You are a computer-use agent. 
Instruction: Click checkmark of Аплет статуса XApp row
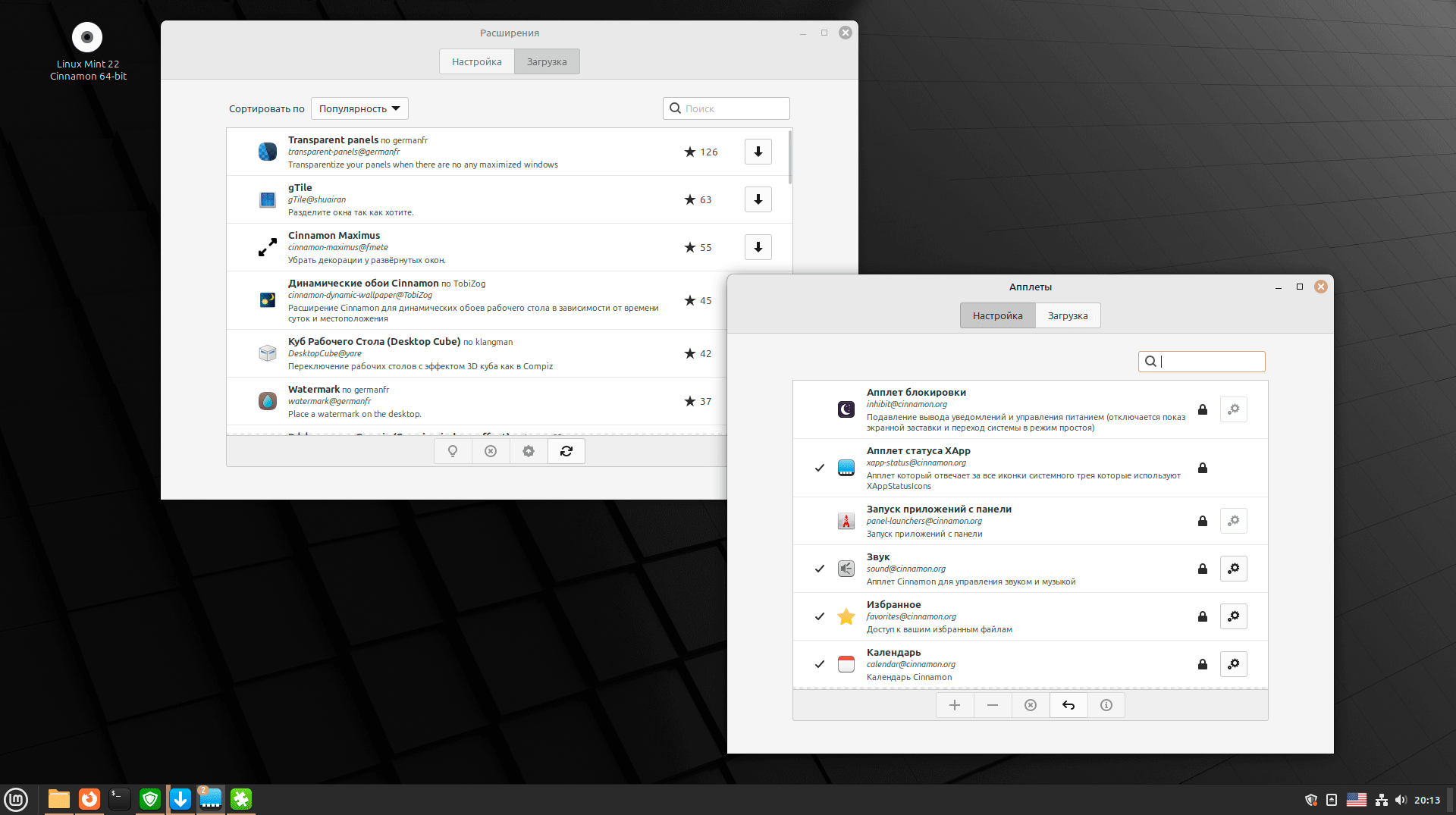[x=820, y=468]
